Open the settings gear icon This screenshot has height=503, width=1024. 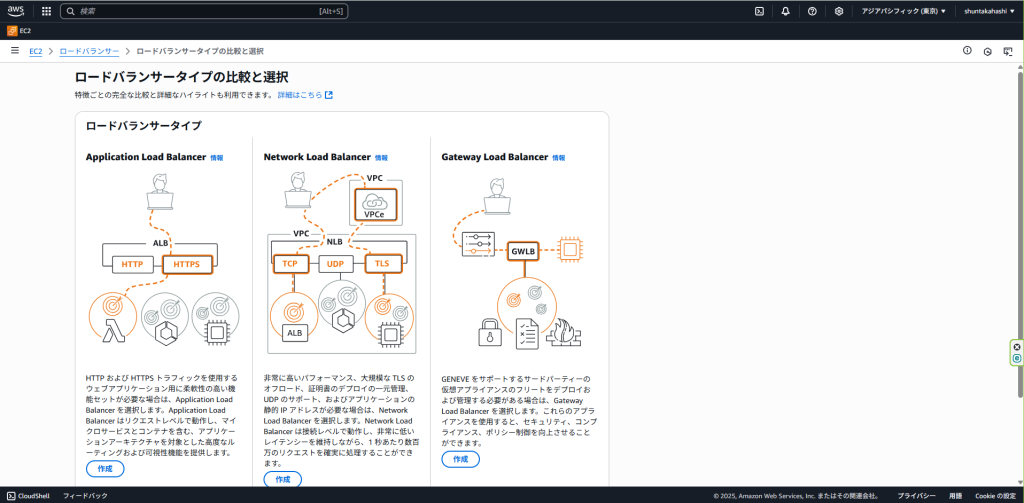(839, 11)
